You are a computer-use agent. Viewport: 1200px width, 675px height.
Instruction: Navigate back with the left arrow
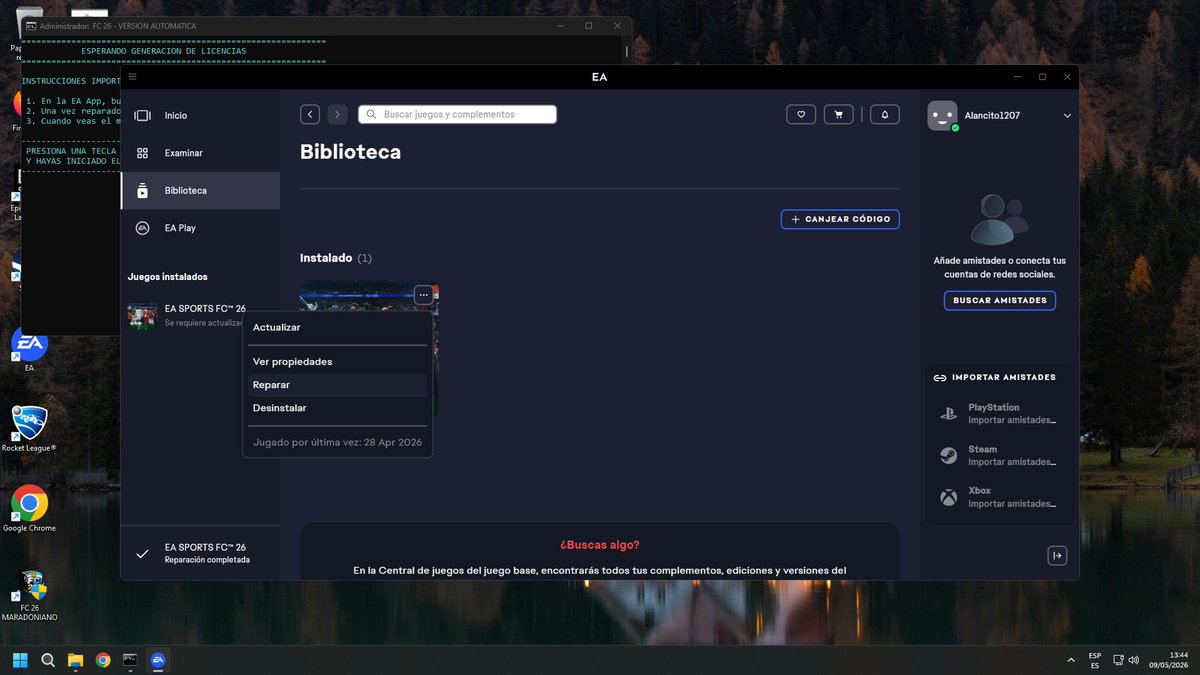(310, 115)
